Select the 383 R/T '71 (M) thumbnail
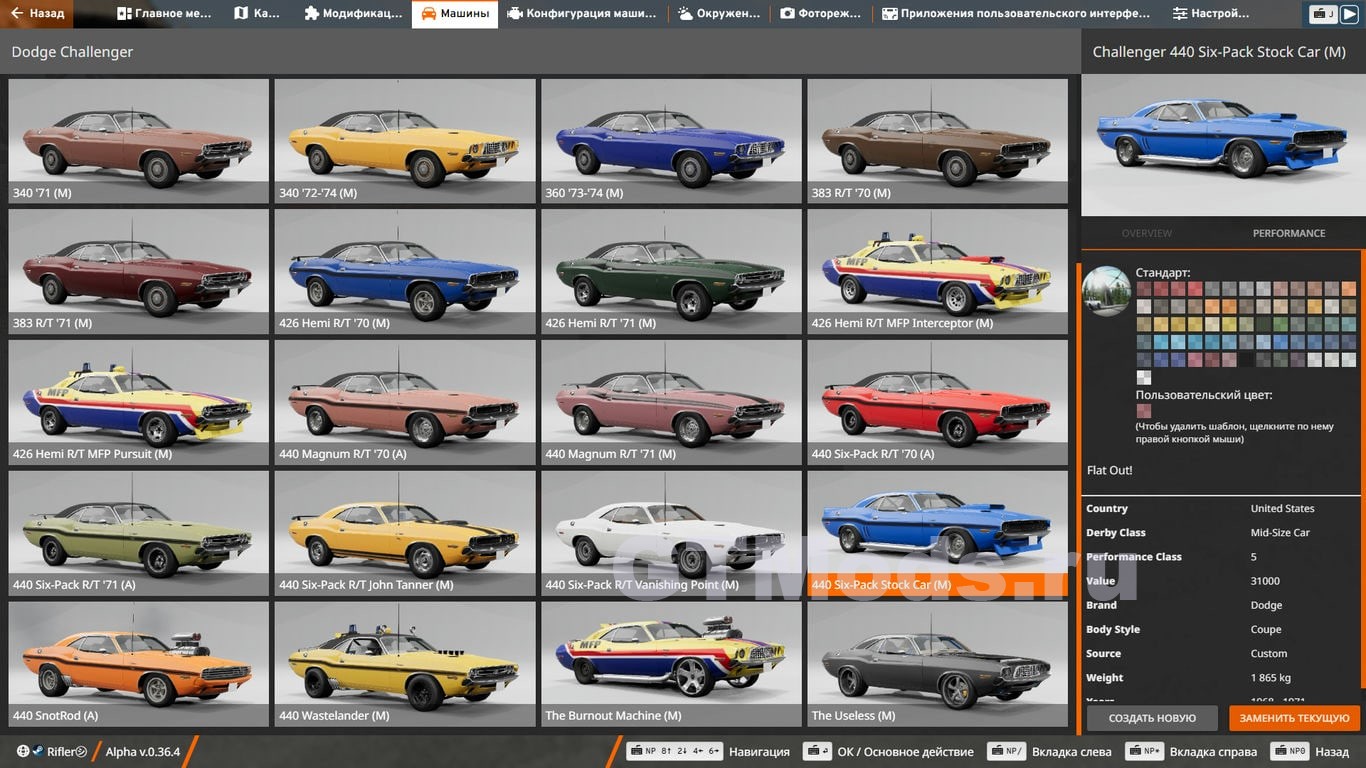 pos(138,271)
